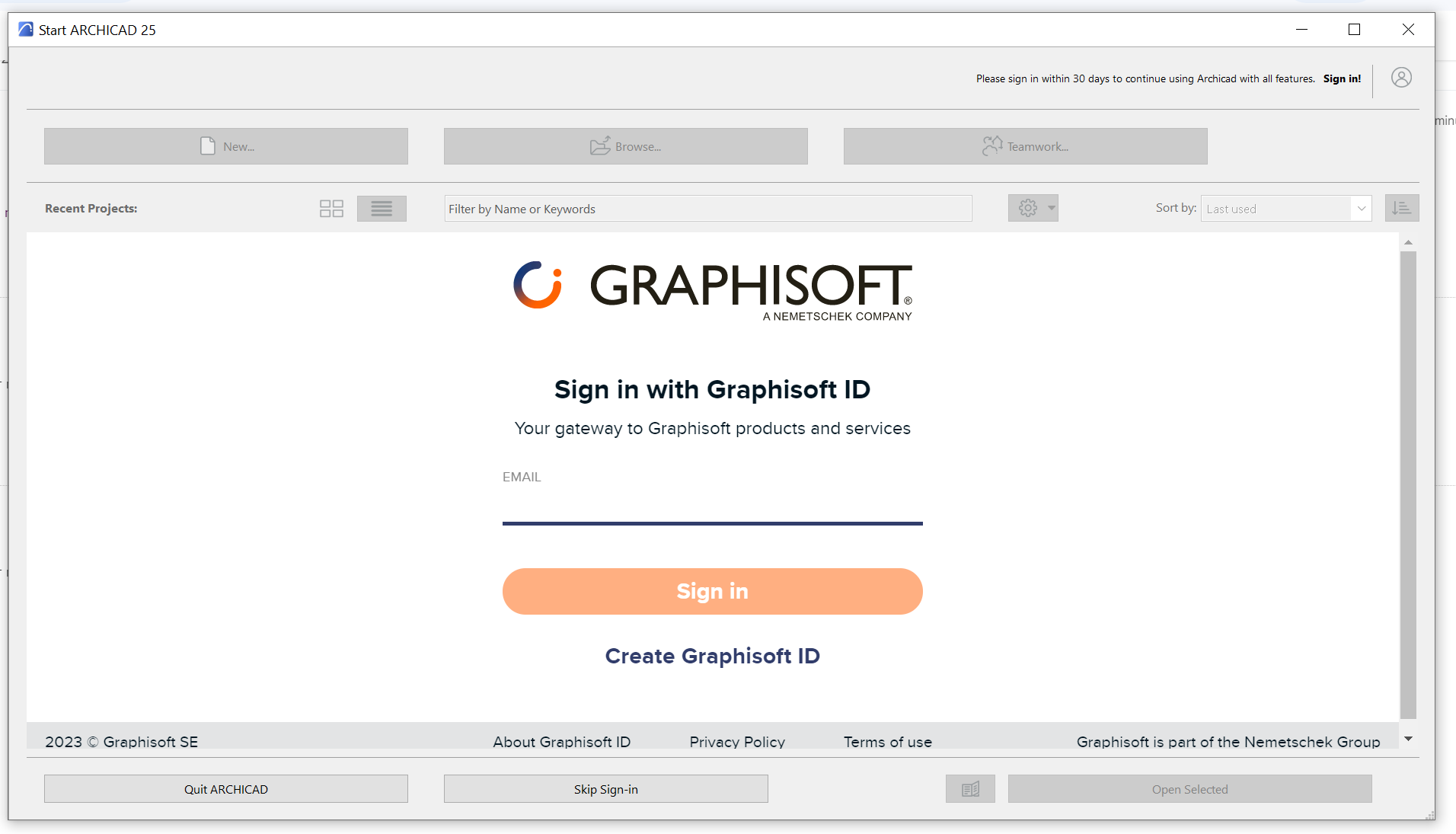1456x834 pixels.
Task: Click the project info book icon button
Action: [970, 789]
